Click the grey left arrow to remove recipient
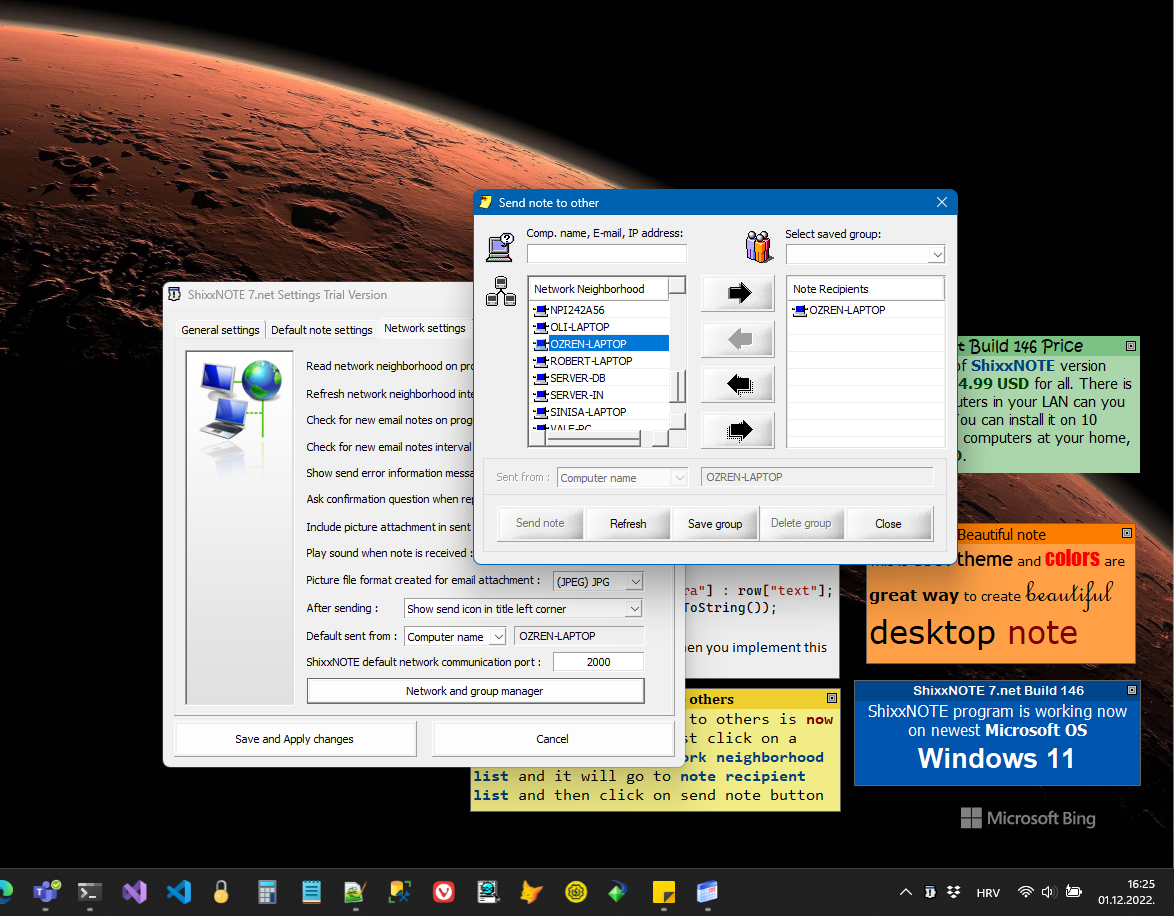This screenshot has width=1174, height=916. [737, 339]
